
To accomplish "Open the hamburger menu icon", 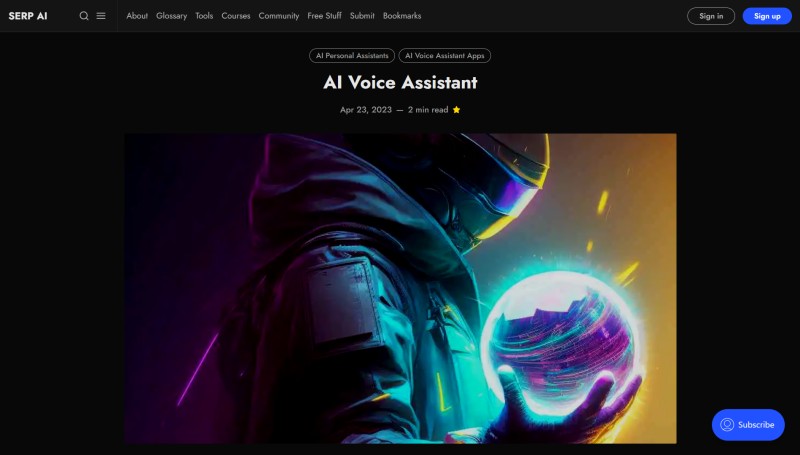I will (x=101, y=16).
